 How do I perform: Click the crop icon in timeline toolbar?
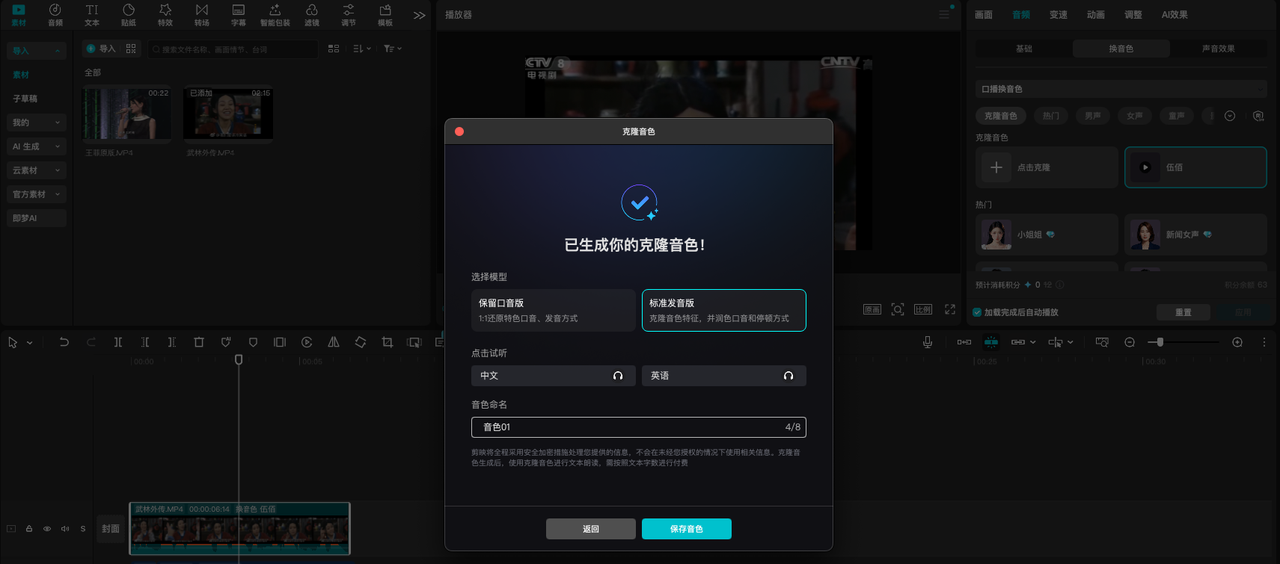(x=387, y=342)
